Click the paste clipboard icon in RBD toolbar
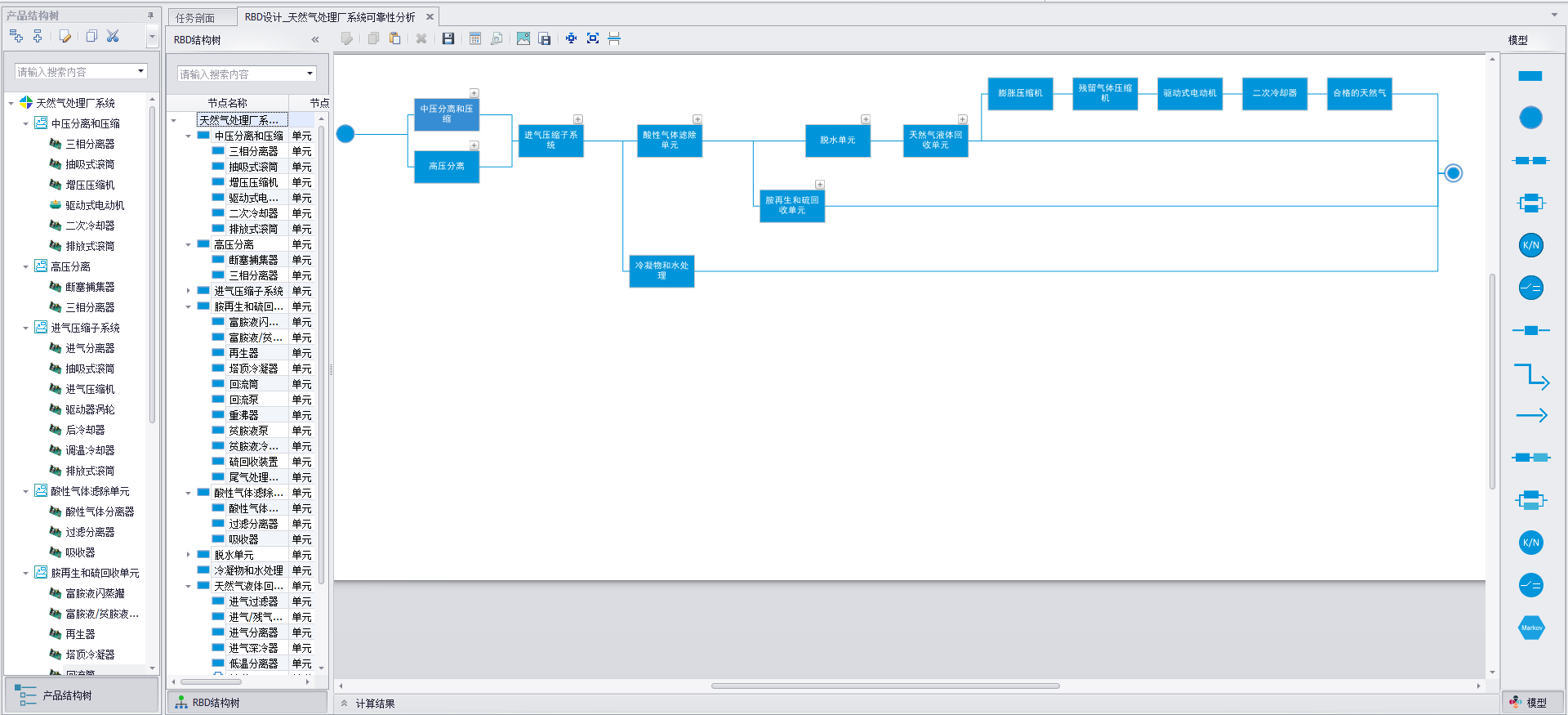 [x=395, y=38]
